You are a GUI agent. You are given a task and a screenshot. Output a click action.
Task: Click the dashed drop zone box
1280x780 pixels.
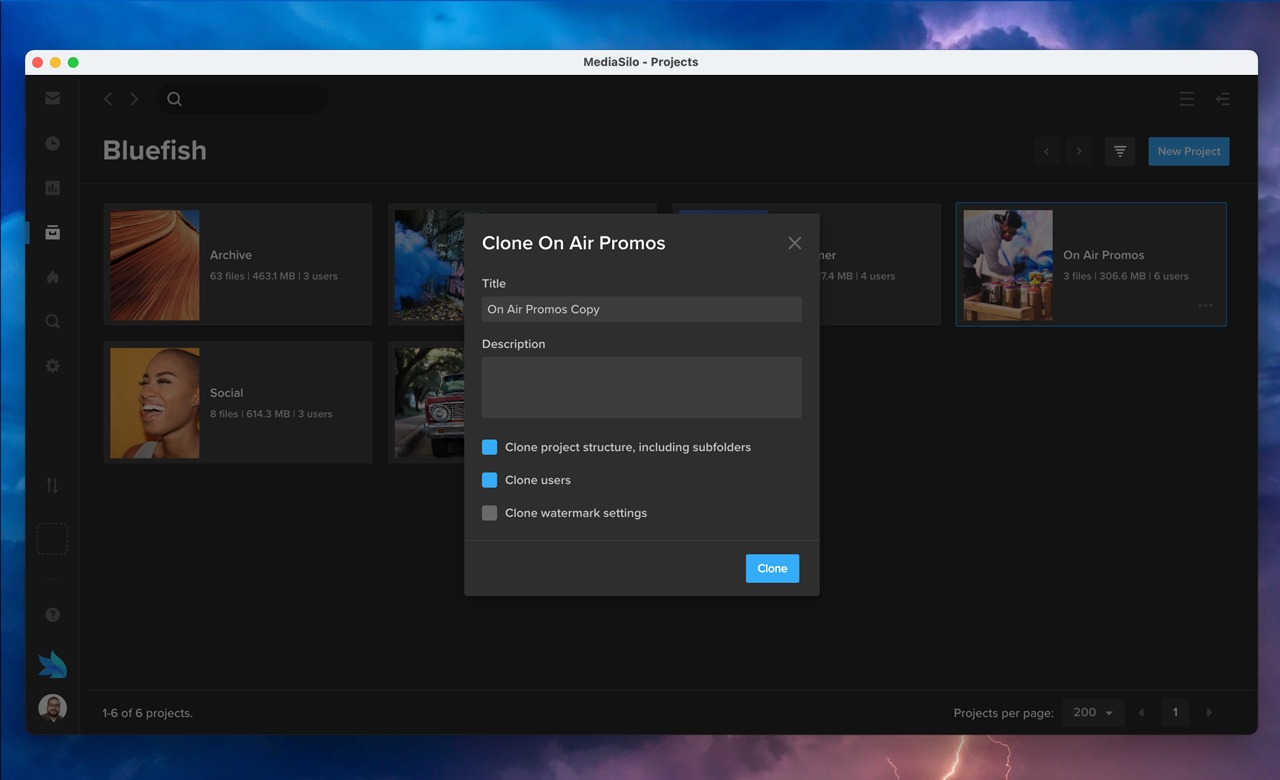(x=52, y=539)
